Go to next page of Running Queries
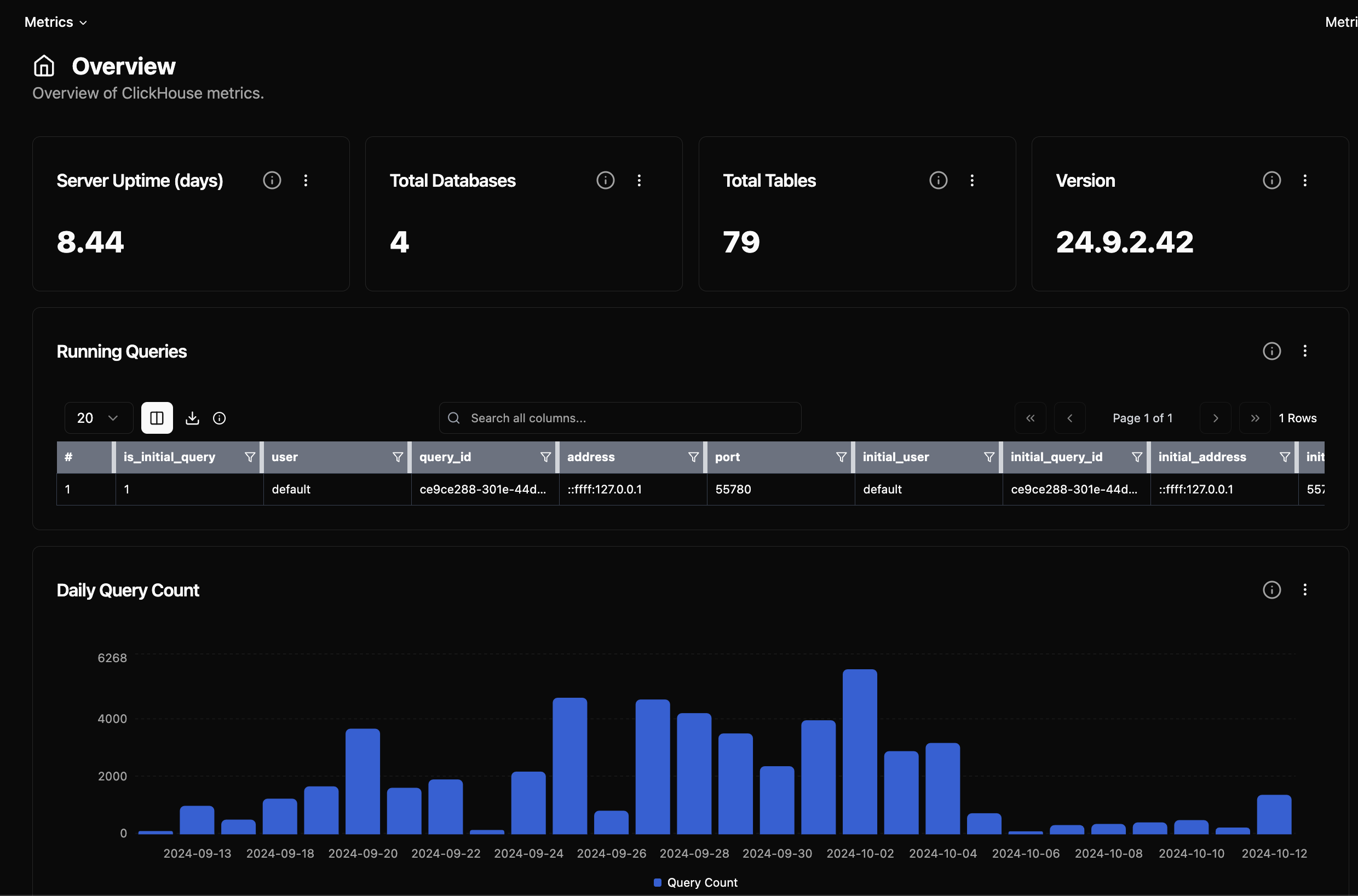The image size is (1358, 896). tap(1215, 418)
